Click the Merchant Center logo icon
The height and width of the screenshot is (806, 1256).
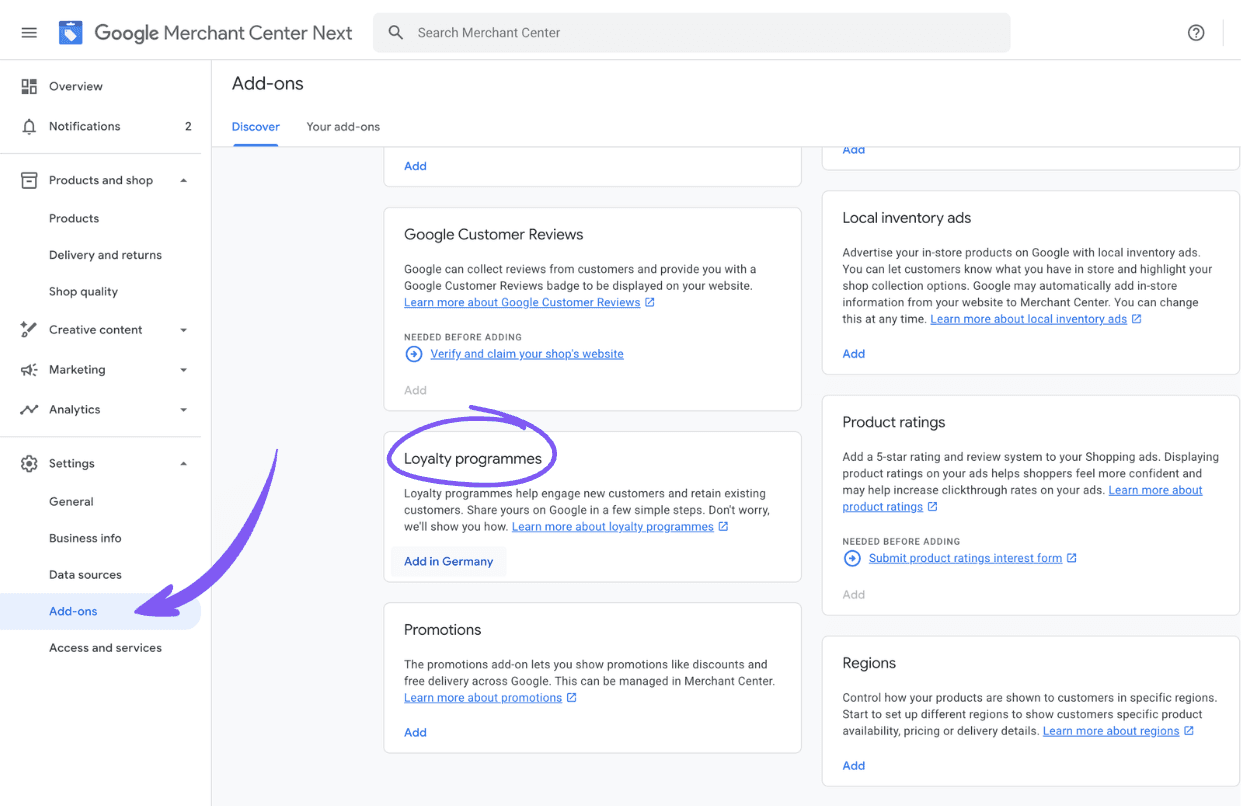70,33
